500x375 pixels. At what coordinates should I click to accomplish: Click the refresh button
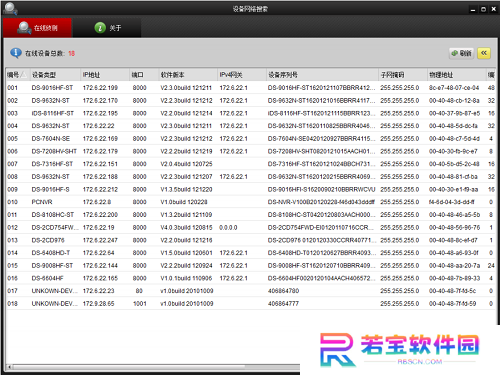click(461, 53)
